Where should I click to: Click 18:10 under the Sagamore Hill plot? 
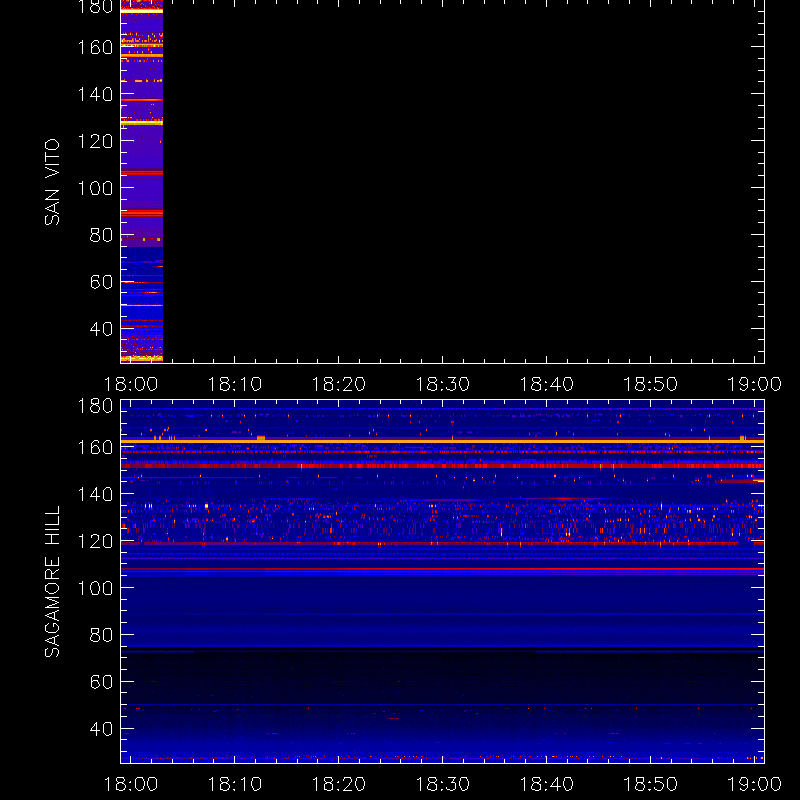[x=235, y=784]
